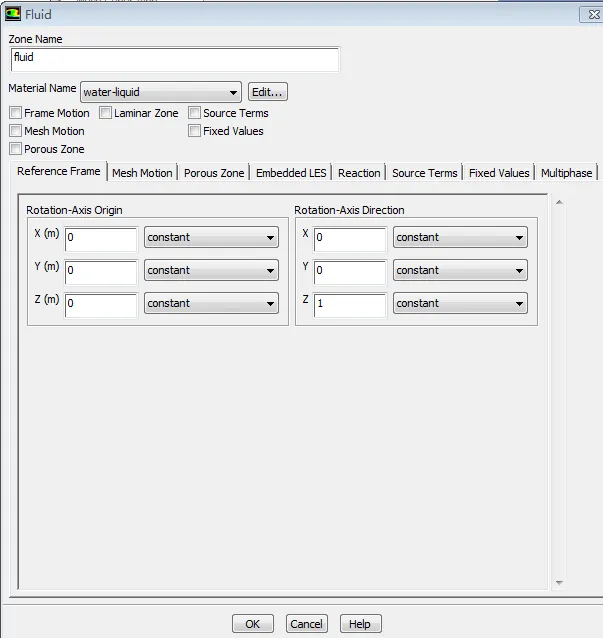Viewport: 603px width, 638px height.
Task: Click the direction Z input field
Action: pyautogui.click(x=350, y=305)
